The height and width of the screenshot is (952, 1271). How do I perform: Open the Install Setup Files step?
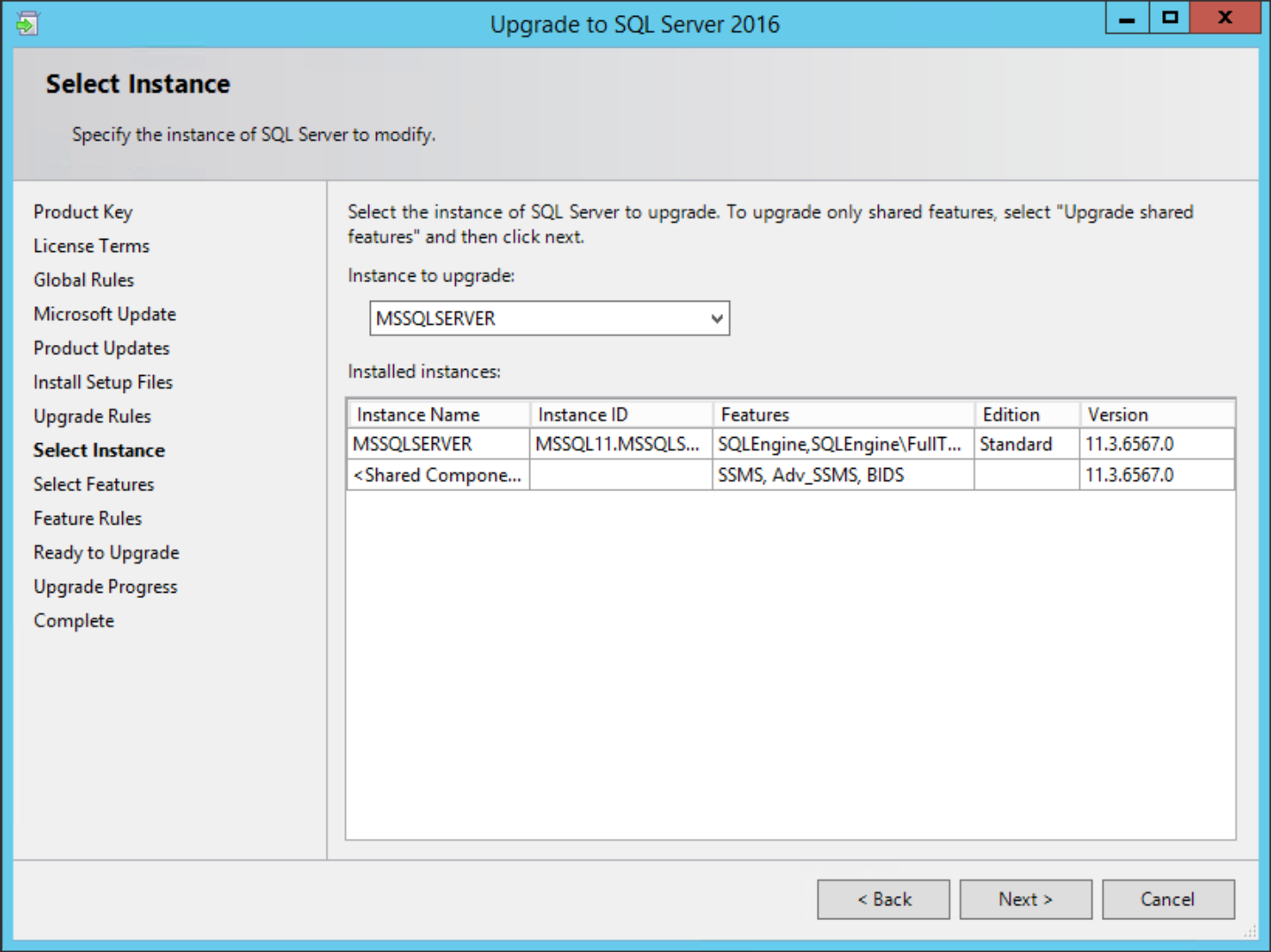[104, 382]
